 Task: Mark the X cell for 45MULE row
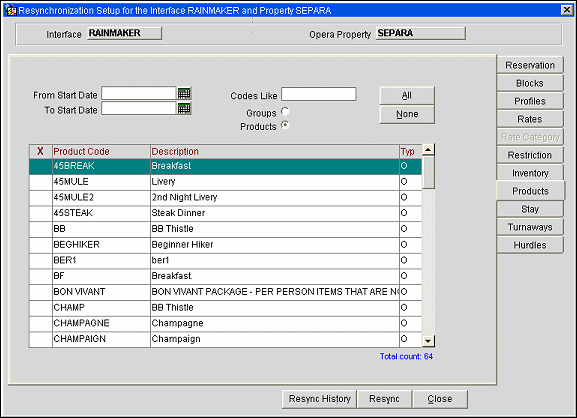[x=40, y=181]
